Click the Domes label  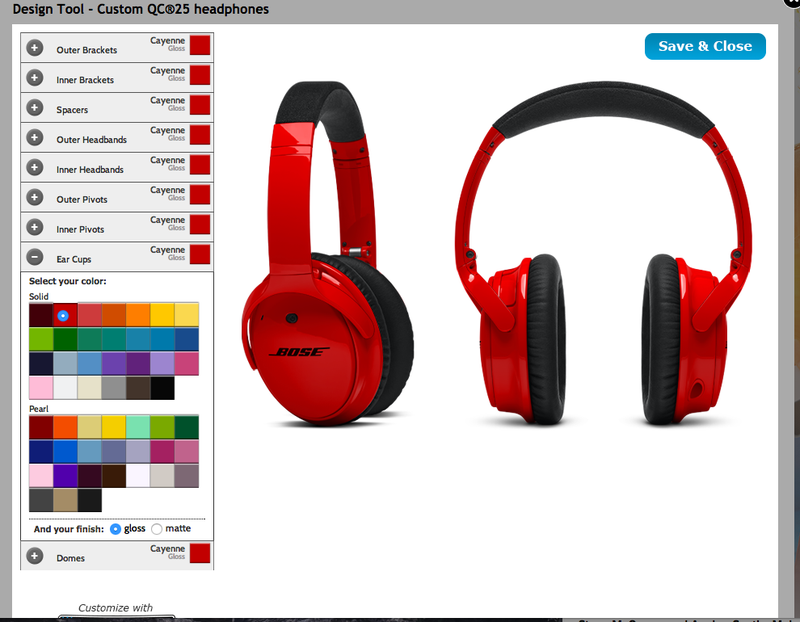click(x=70, y=558)
